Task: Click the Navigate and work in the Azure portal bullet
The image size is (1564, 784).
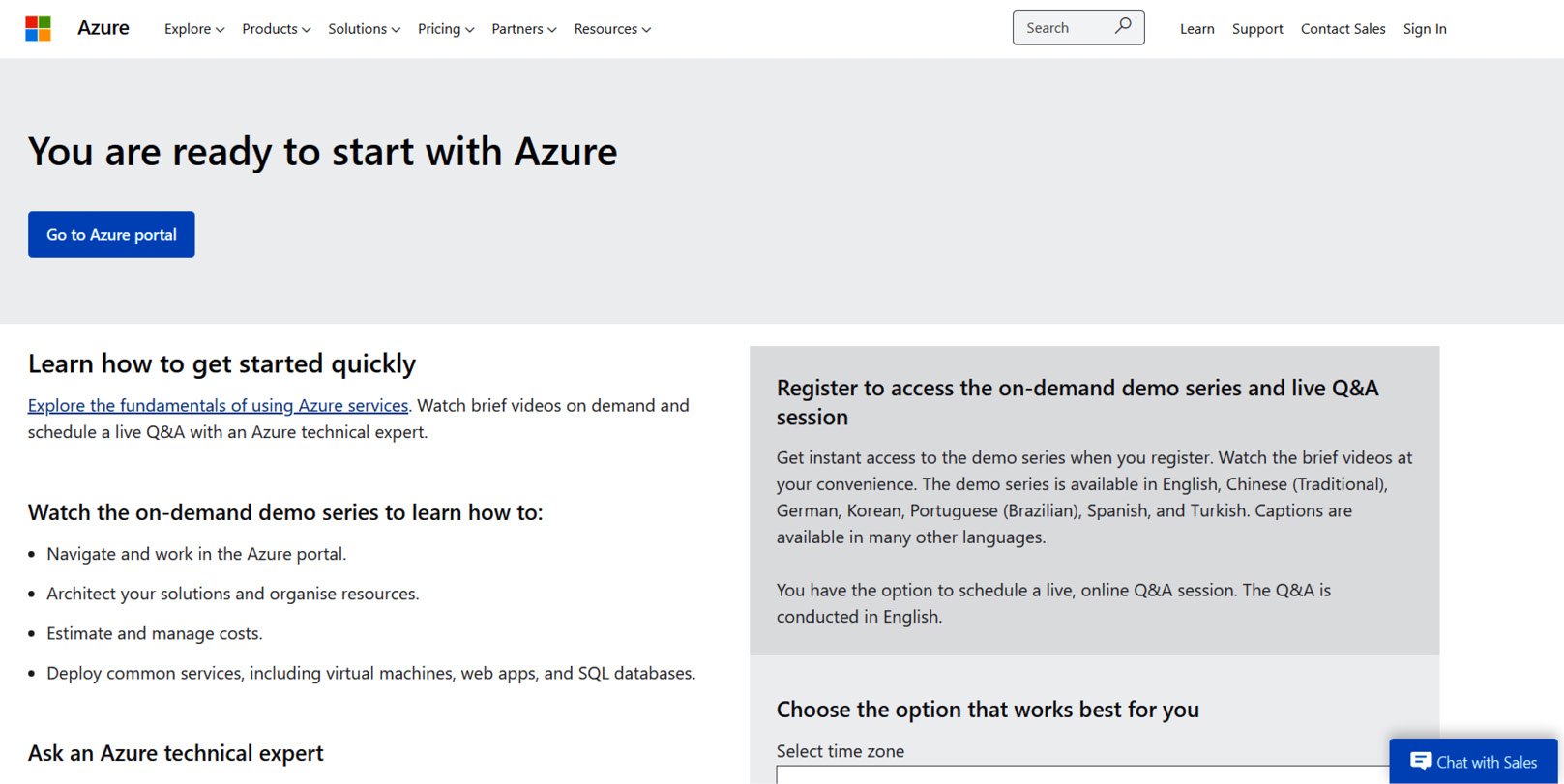Action: point(196,554)
